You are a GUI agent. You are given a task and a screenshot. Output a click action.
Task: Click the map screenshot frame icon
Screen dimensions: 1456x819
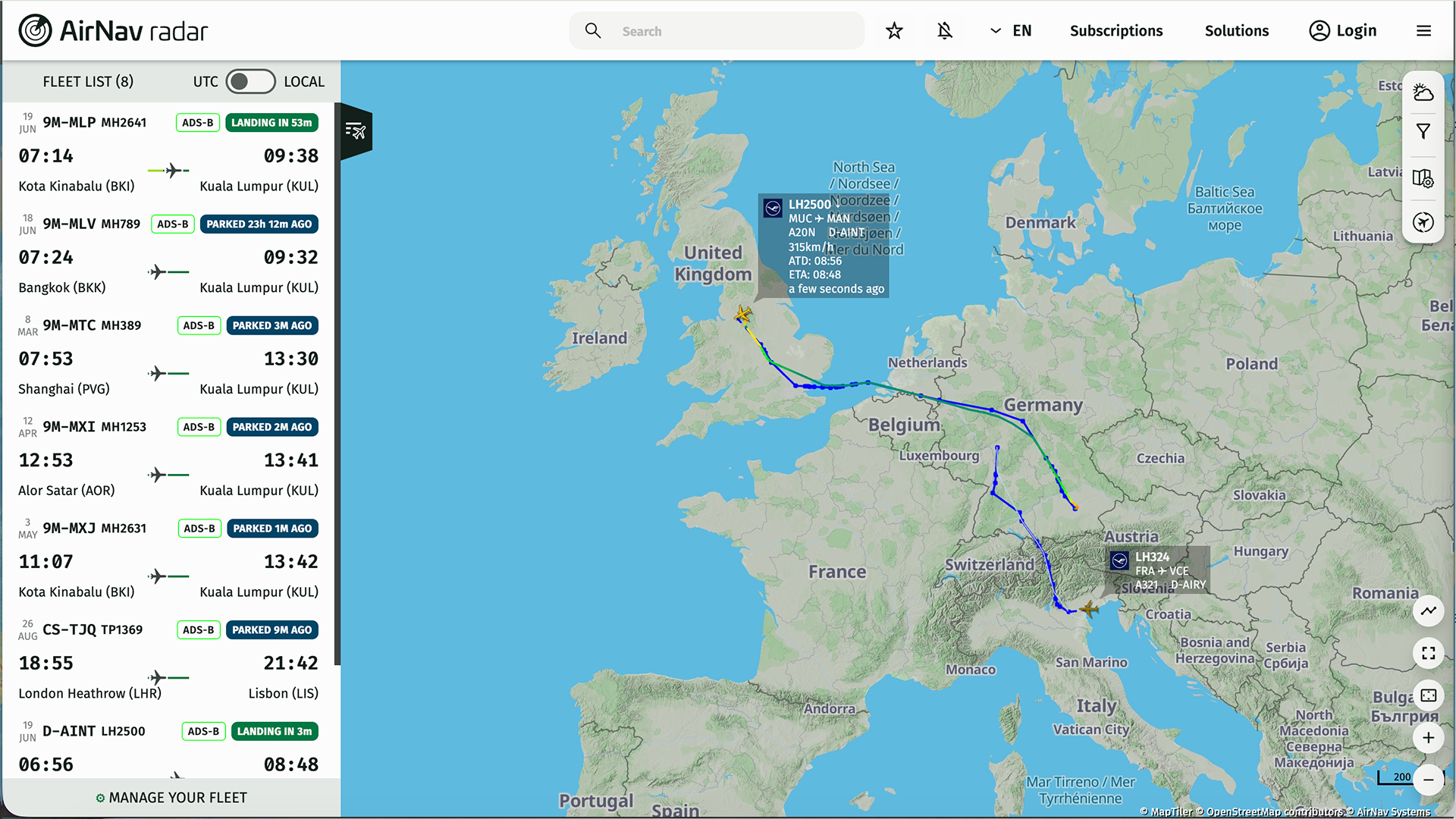point(1429,695)
